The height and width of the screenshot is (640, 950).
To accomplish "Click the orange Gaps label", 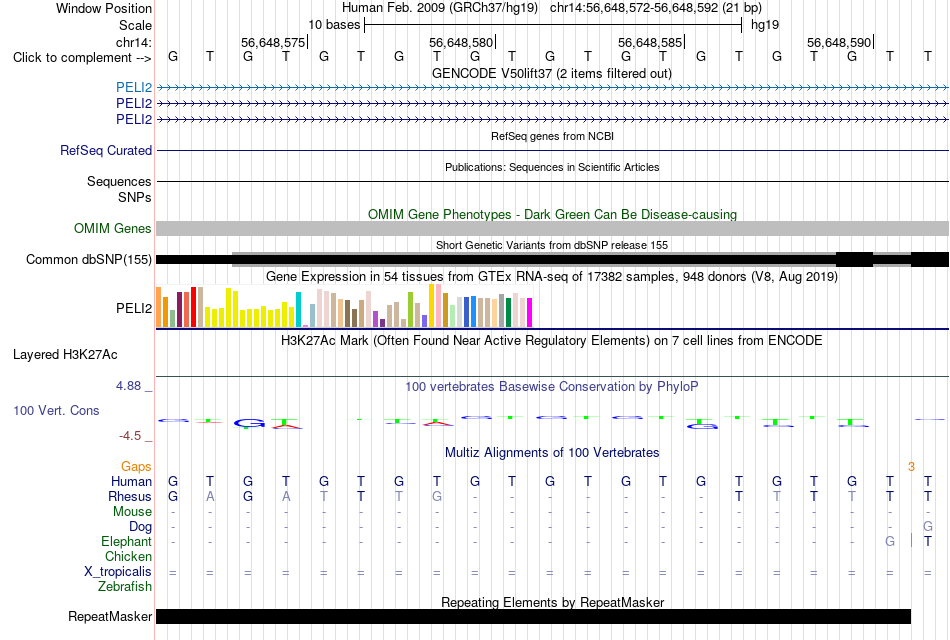I will pos(136,466).
